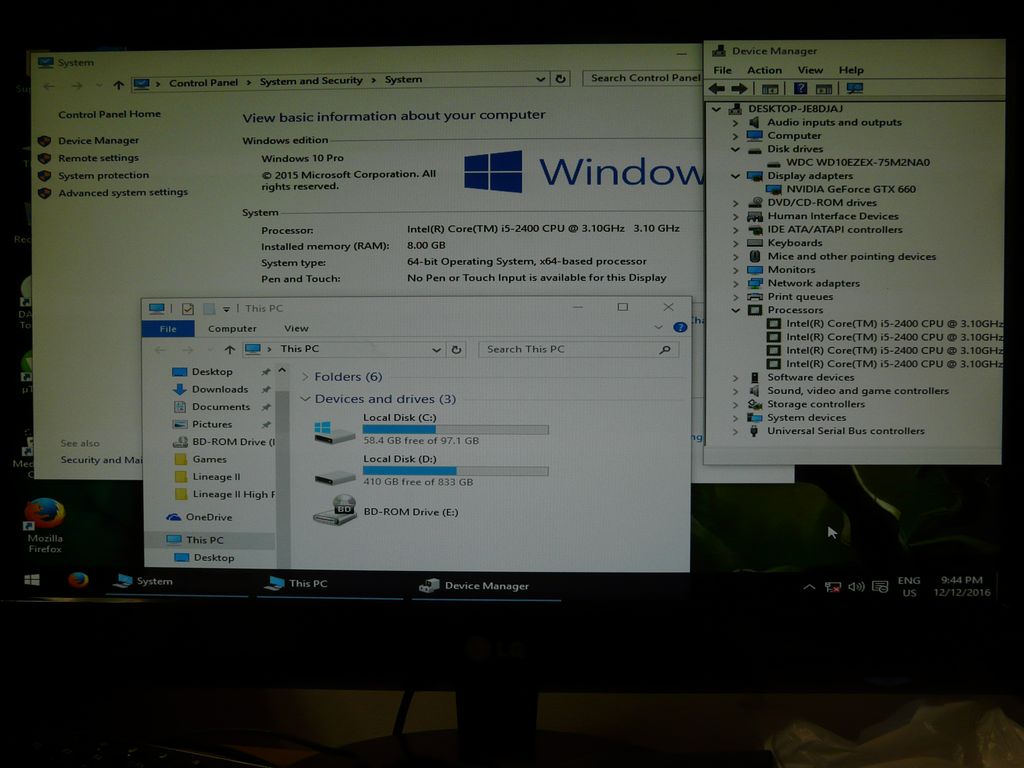Click the Advanced system settings link
Image resolution: width=1024 pixels, height=768 pixels.
pyautogui.click(x=122, y=193)
